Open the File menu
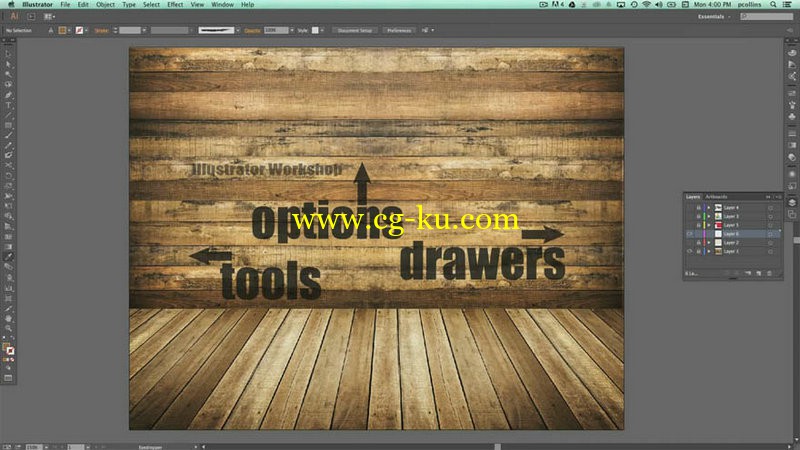This screenshot has width=800, height=450. 65,4
